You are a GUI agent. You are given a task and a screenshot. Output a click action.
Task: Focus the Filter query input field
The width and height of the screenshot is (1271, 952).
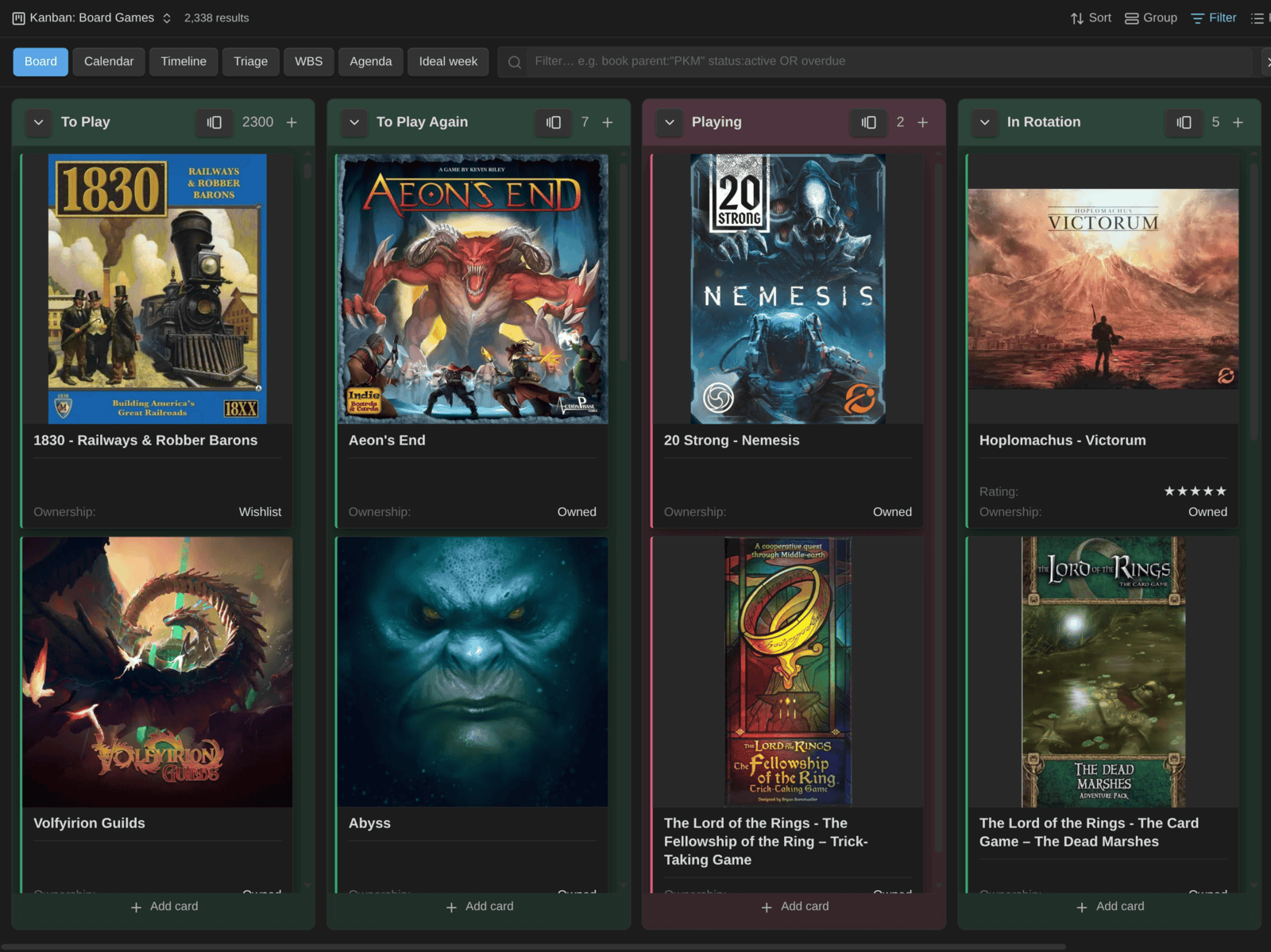pos(888,61)
